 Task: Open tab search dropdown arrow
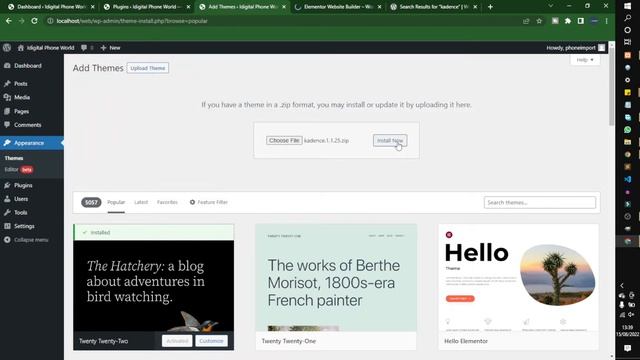(551, 6)
